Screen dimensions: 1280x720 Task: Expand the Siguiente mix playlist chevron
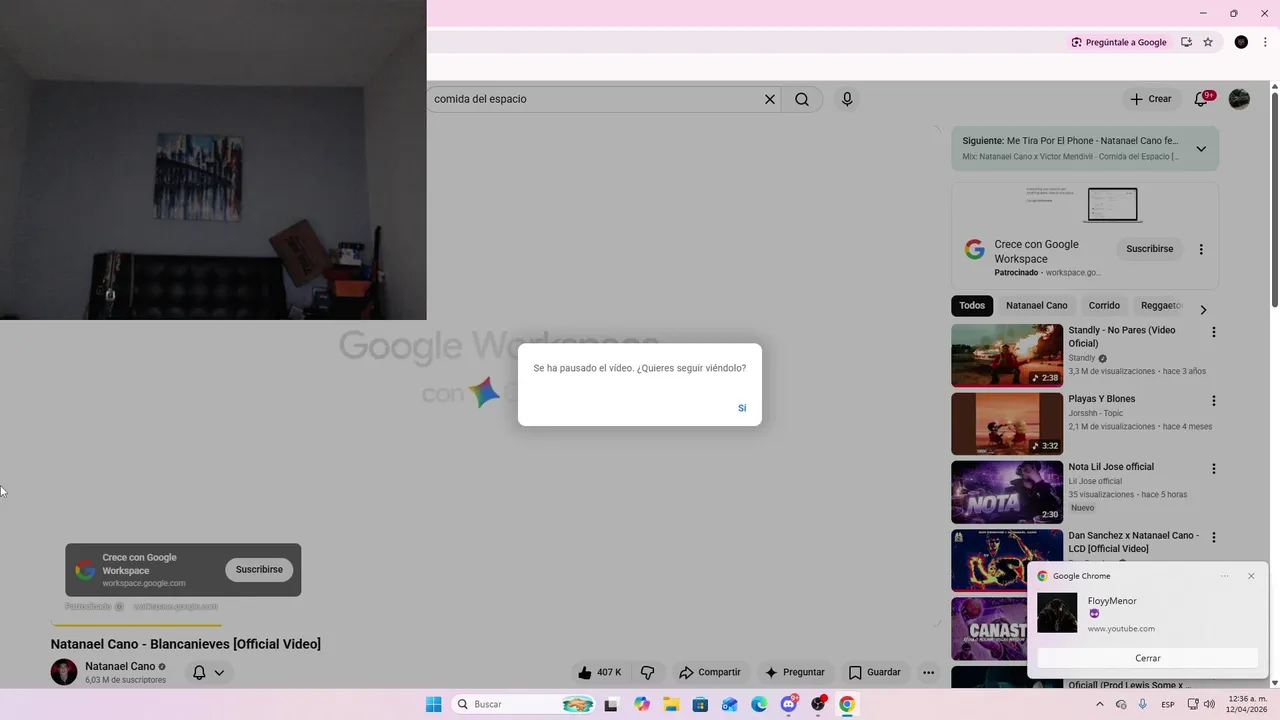tap(1201, 148)
